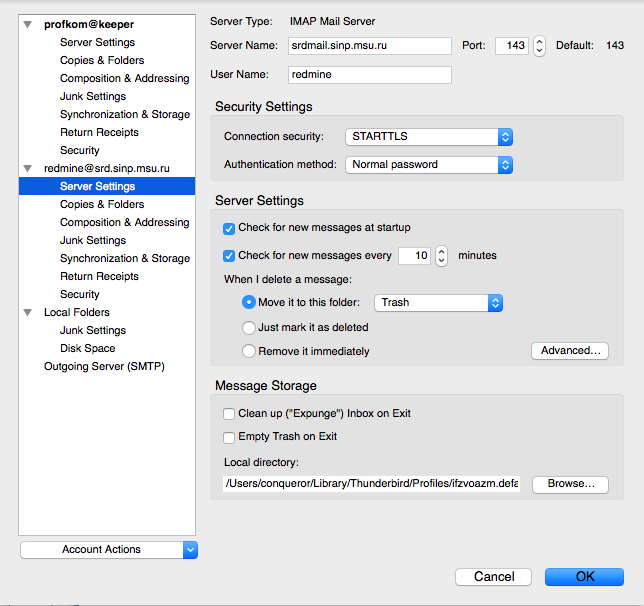Open Outgoing Server (SMTP) settings

tap(104, 367)
